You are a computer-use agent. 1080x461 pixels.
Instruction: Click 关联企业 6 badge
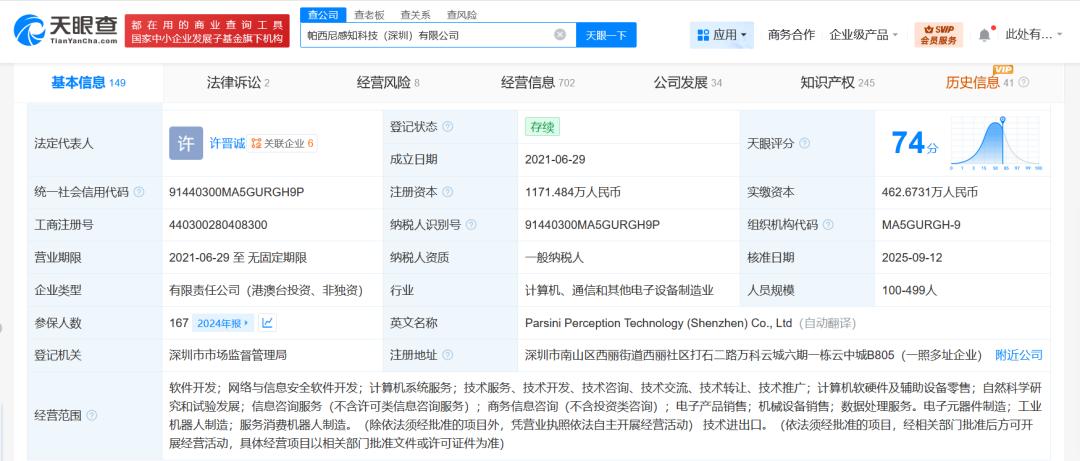[x=282, y=143]
